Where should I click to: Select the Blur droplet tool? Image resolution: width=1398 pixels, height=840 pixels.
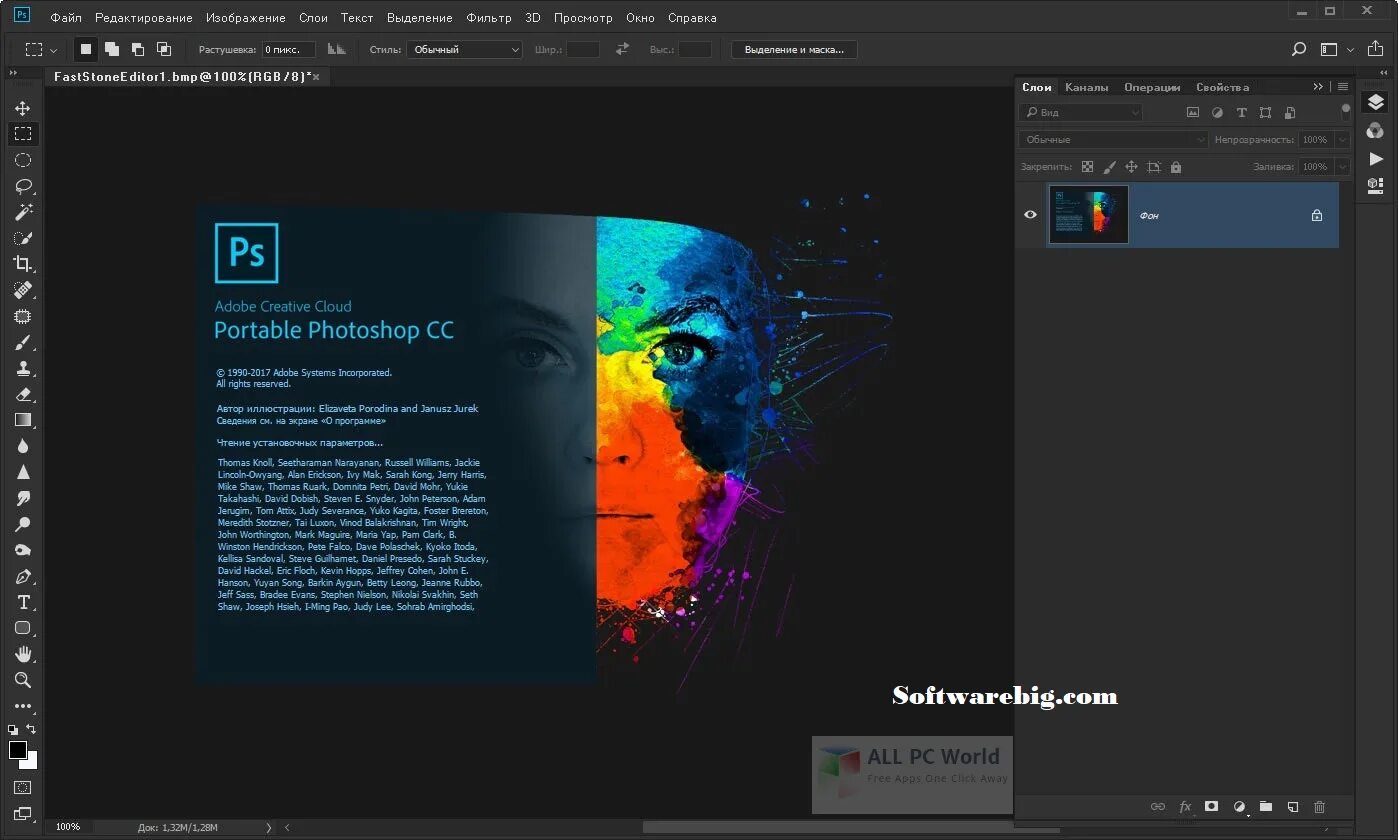click(22, 446)
